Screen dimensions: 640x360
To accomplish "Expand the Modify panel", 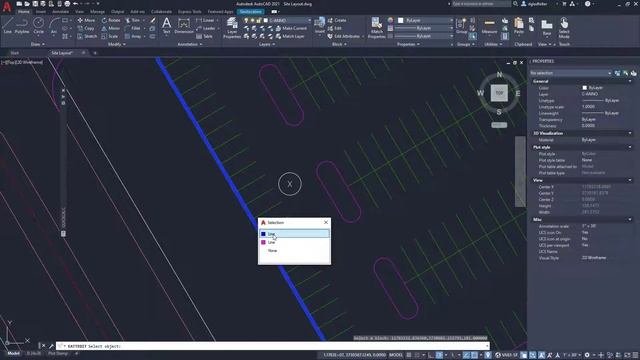I will tap(116, 44).
